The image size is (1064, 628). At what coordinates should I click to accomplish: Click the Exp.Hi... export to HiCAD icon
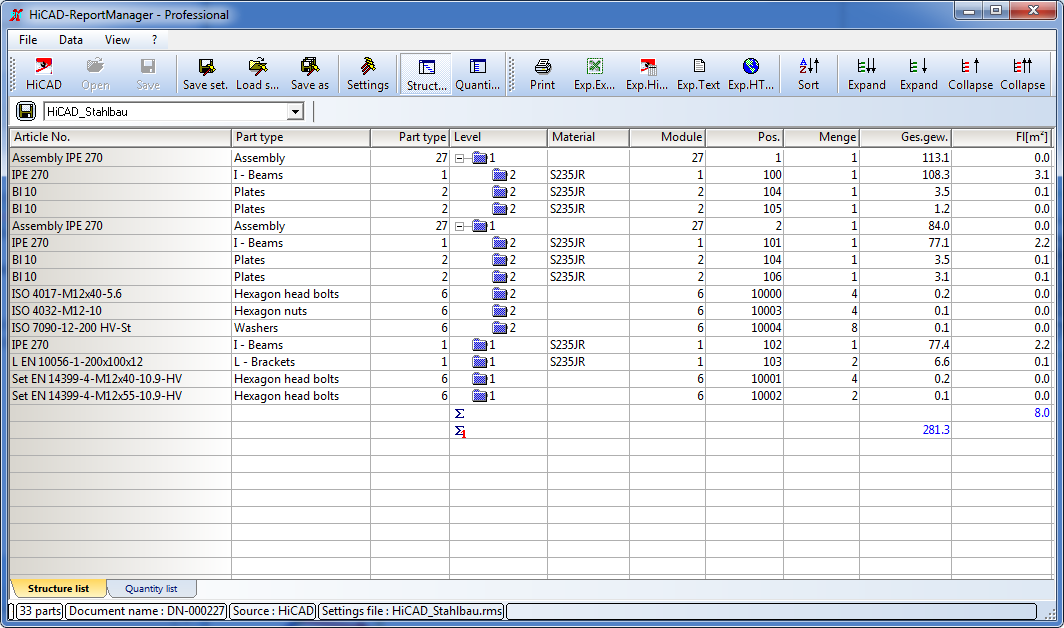(647, 74)
